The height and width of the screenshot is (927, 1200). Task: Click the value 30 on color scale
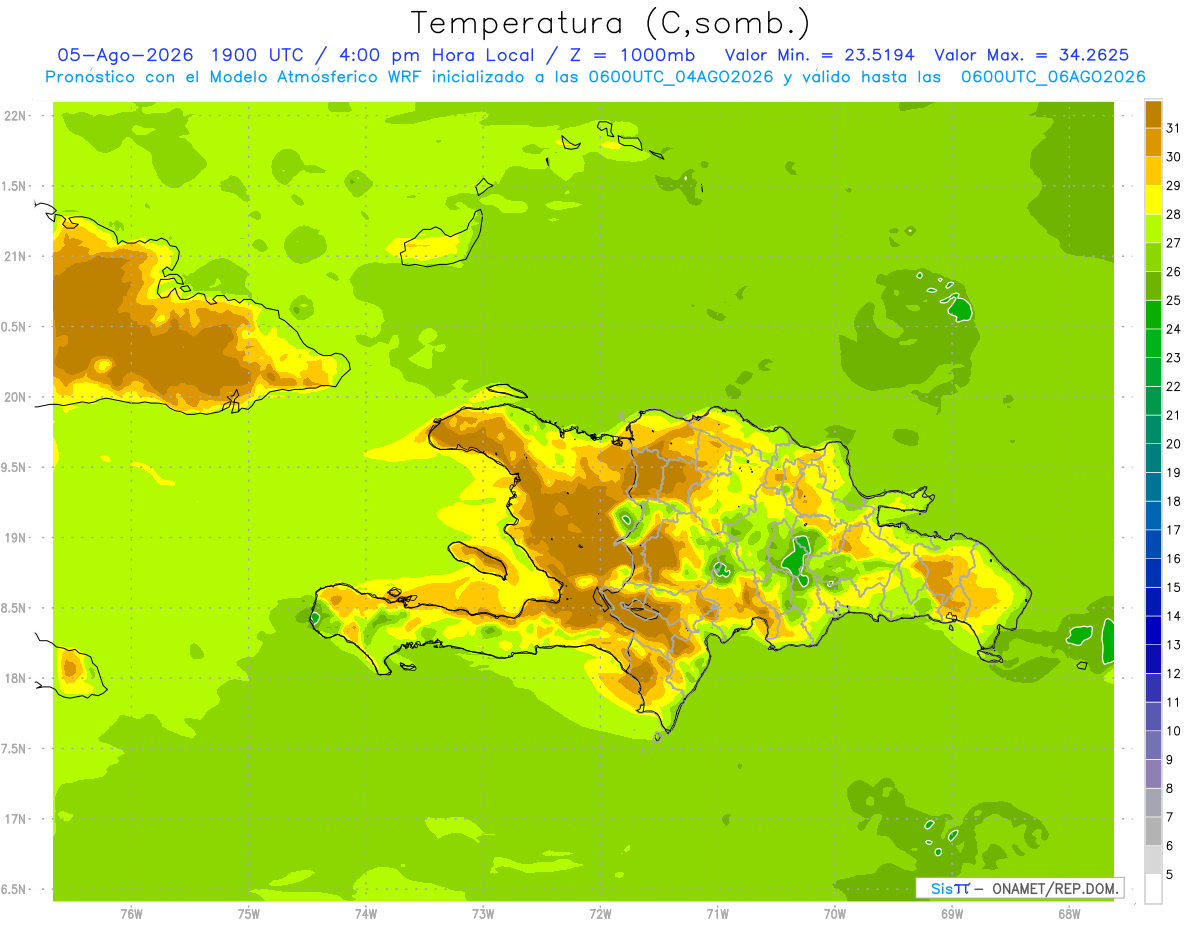coord(1174,157)
